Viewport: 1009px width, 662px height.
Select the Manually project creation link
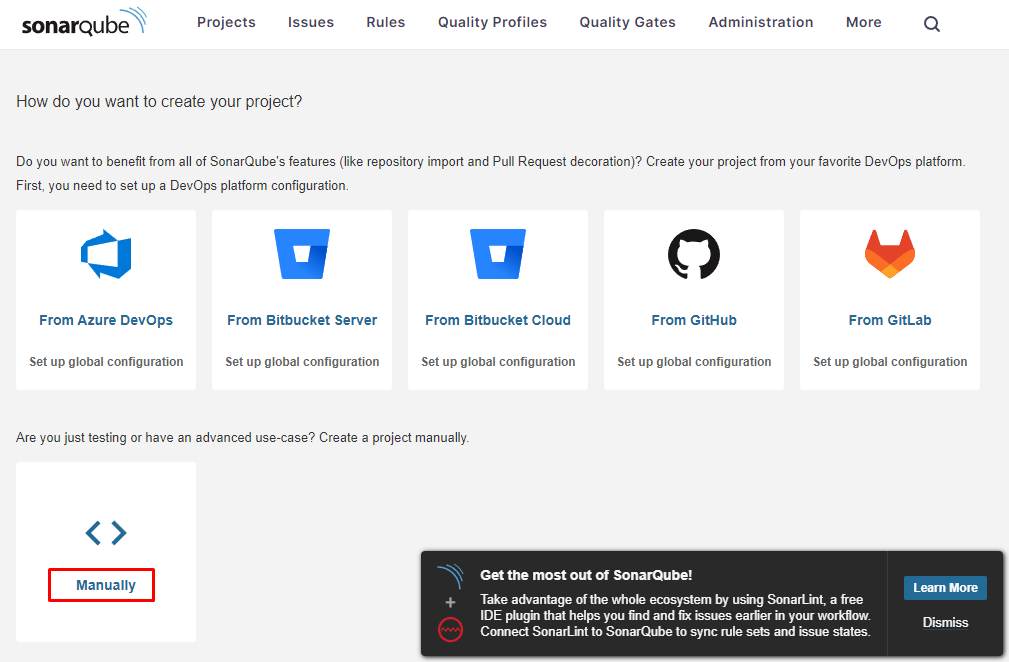click(x=106, y=585)
